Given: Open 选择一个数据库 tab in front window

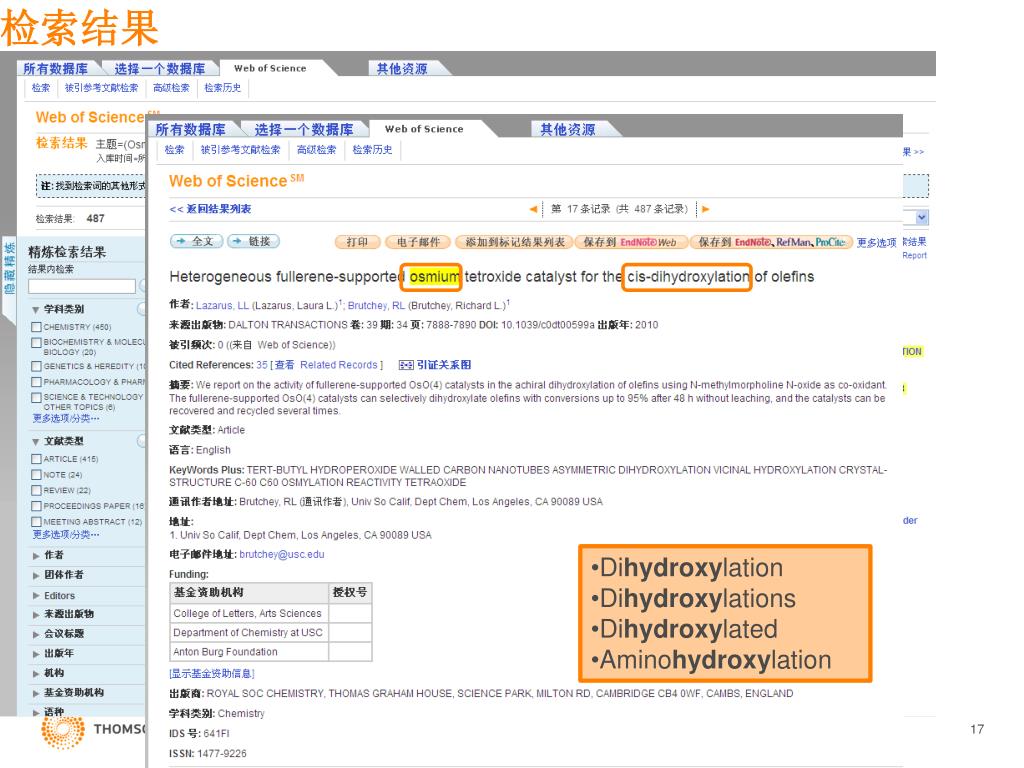Looking at the screenshot, I should click(x=304, y=129).
